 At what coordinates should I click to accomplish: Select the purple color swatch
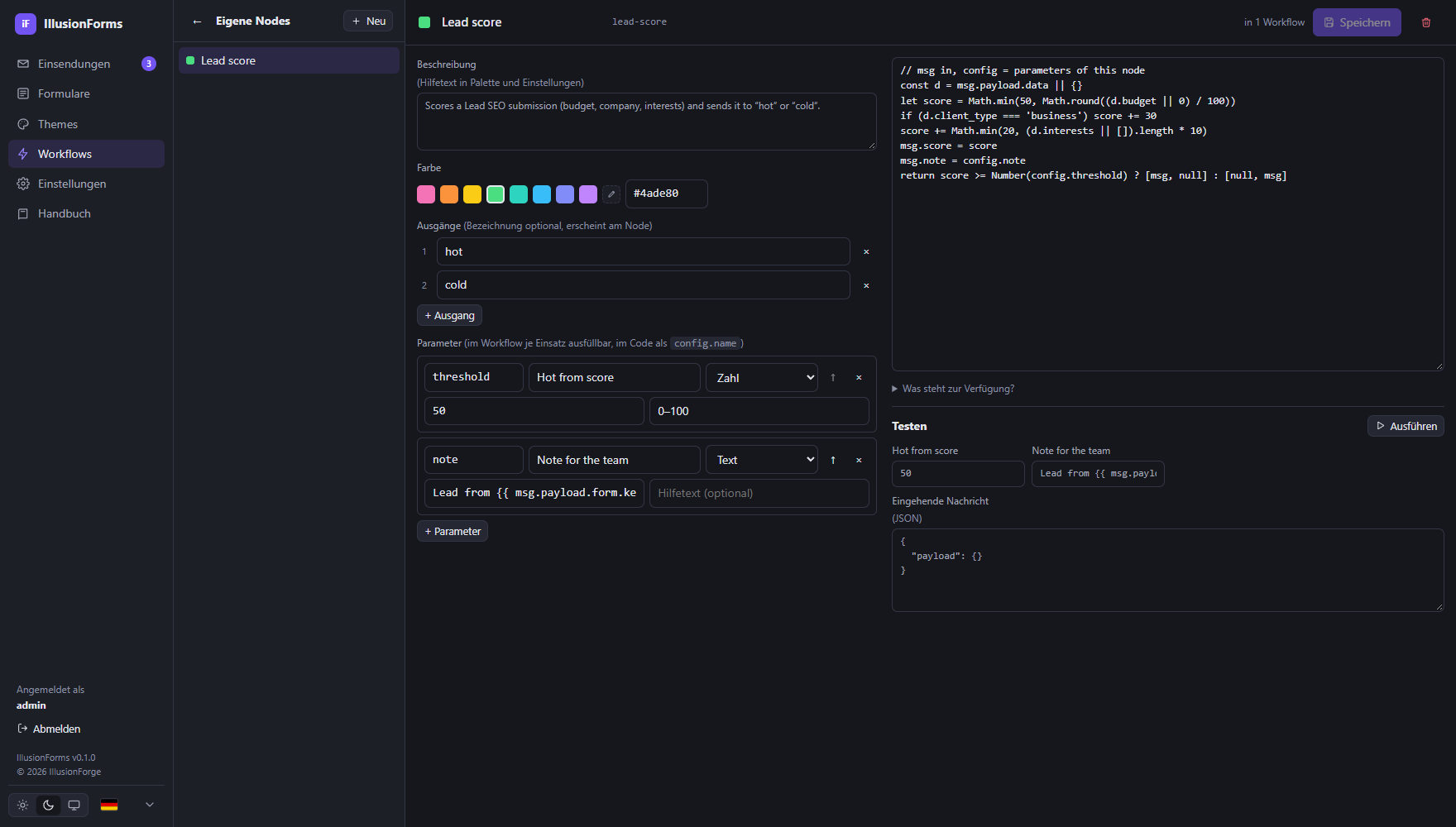[x=588, y=194]
